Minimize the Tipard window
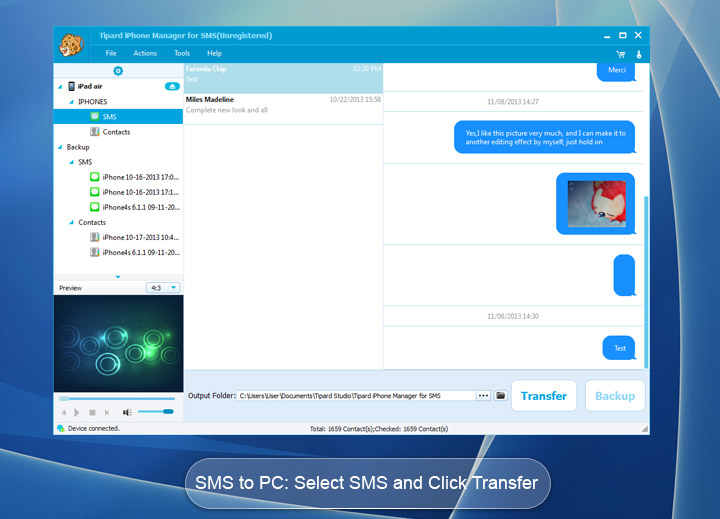This screenshot has height=519, width=720. pyautogui.click(x=607, y=36)
